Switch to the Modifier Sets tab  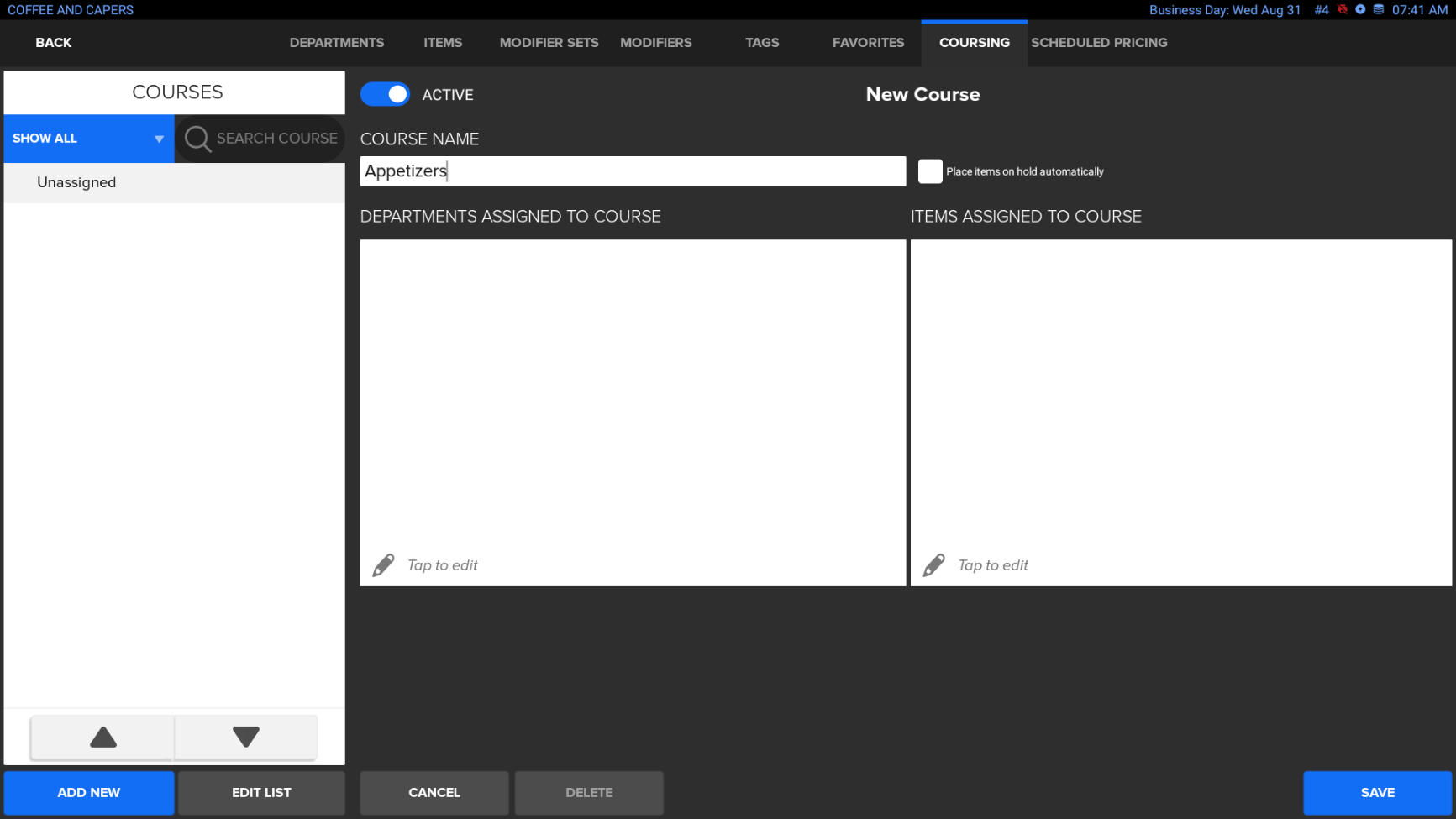(549, 43)
